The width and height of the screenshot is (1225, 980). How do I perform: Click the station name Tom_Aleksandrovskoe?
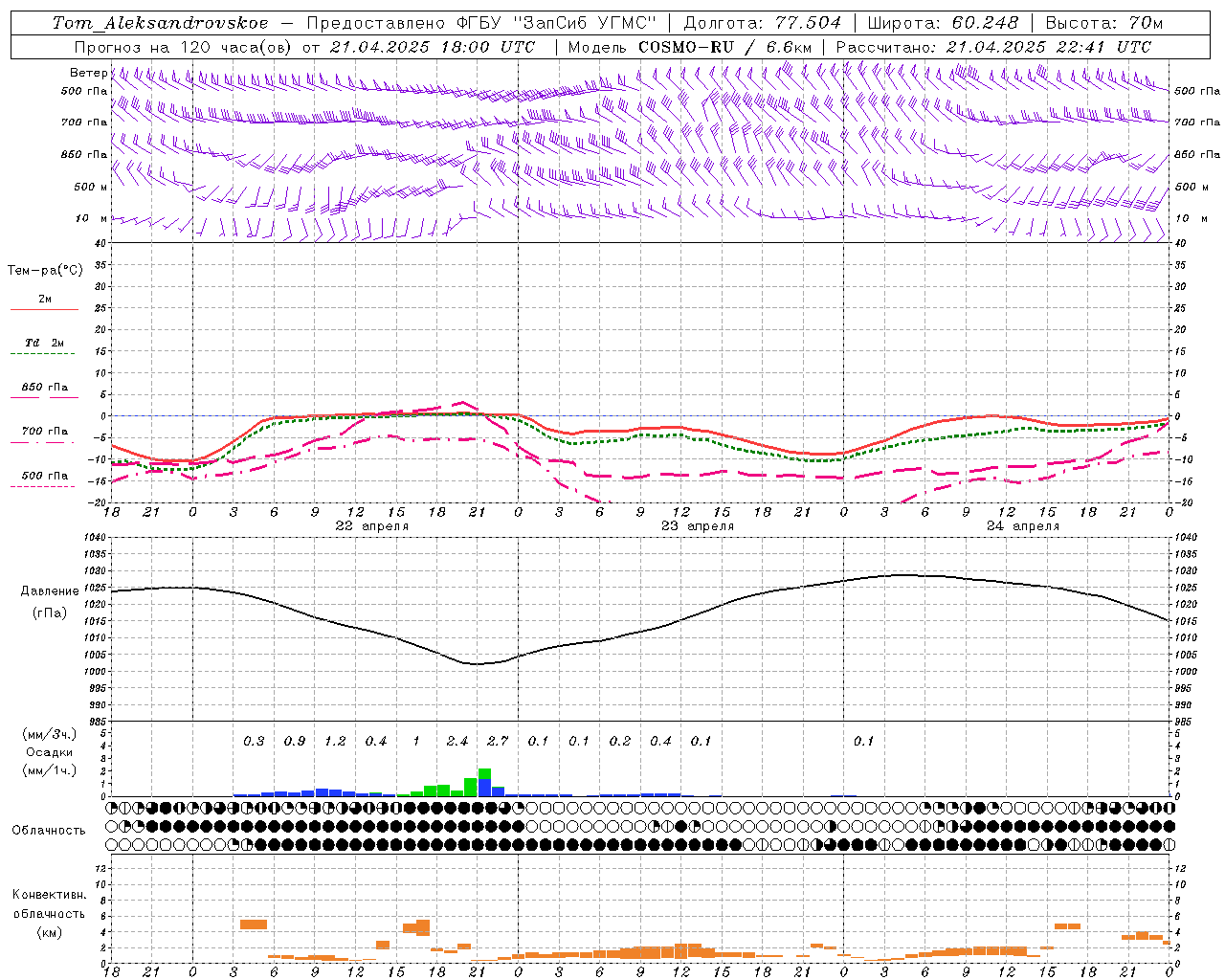[x=160, y=23]
